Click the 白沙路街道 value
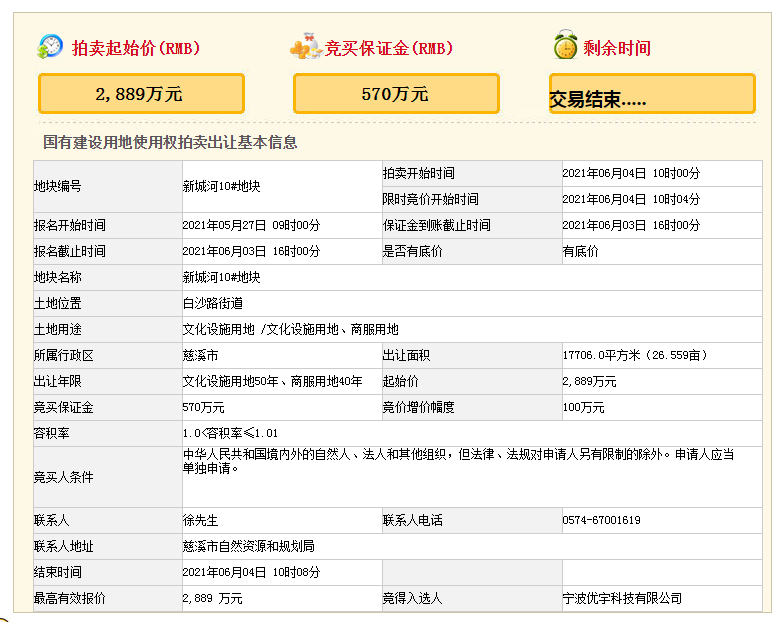Screen dimensions: 782x622 212,303
